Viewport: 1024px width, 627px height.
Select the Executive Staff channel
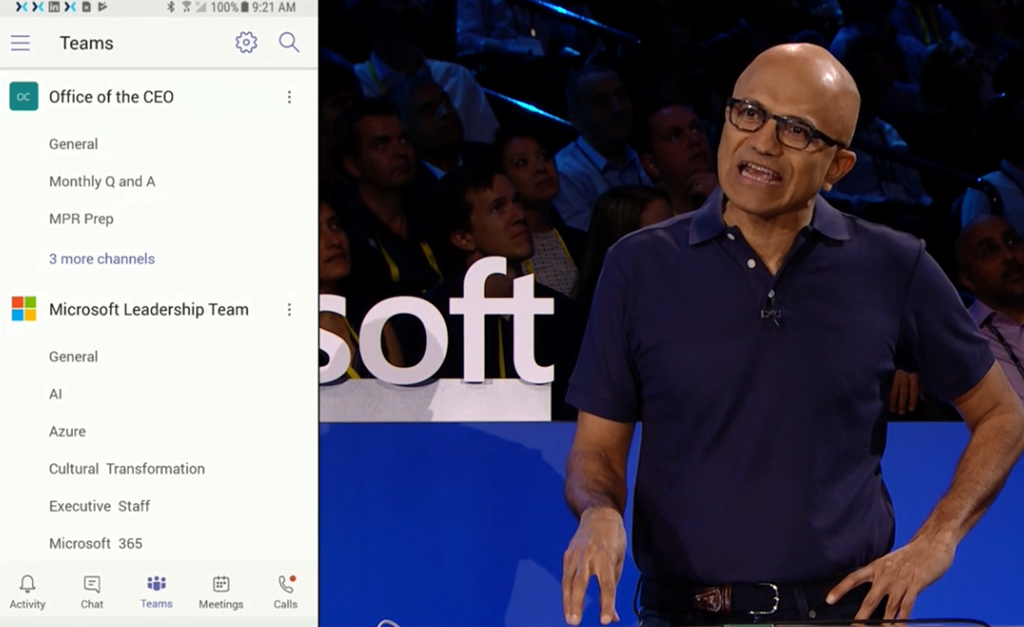[100, 506]
